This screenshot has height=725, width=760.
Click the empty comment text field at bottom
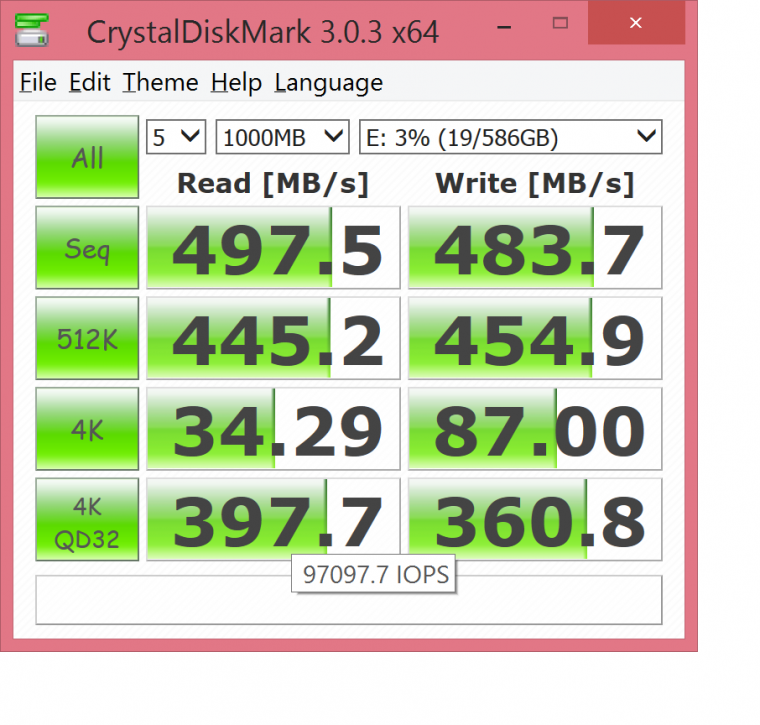click(x=349, y=600)
